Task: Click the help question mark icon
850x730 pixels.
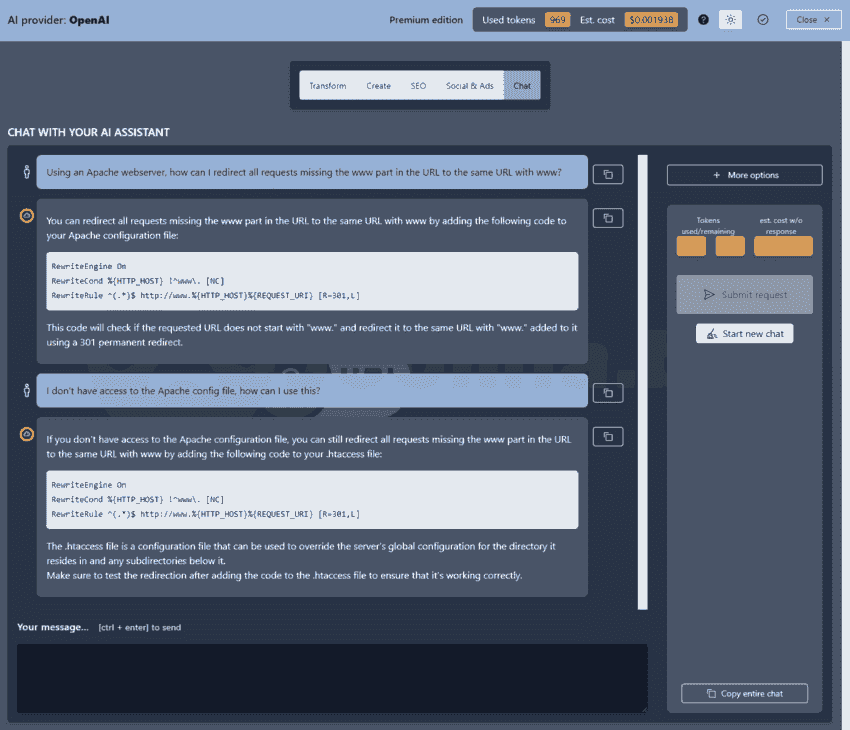Action: 703,20
